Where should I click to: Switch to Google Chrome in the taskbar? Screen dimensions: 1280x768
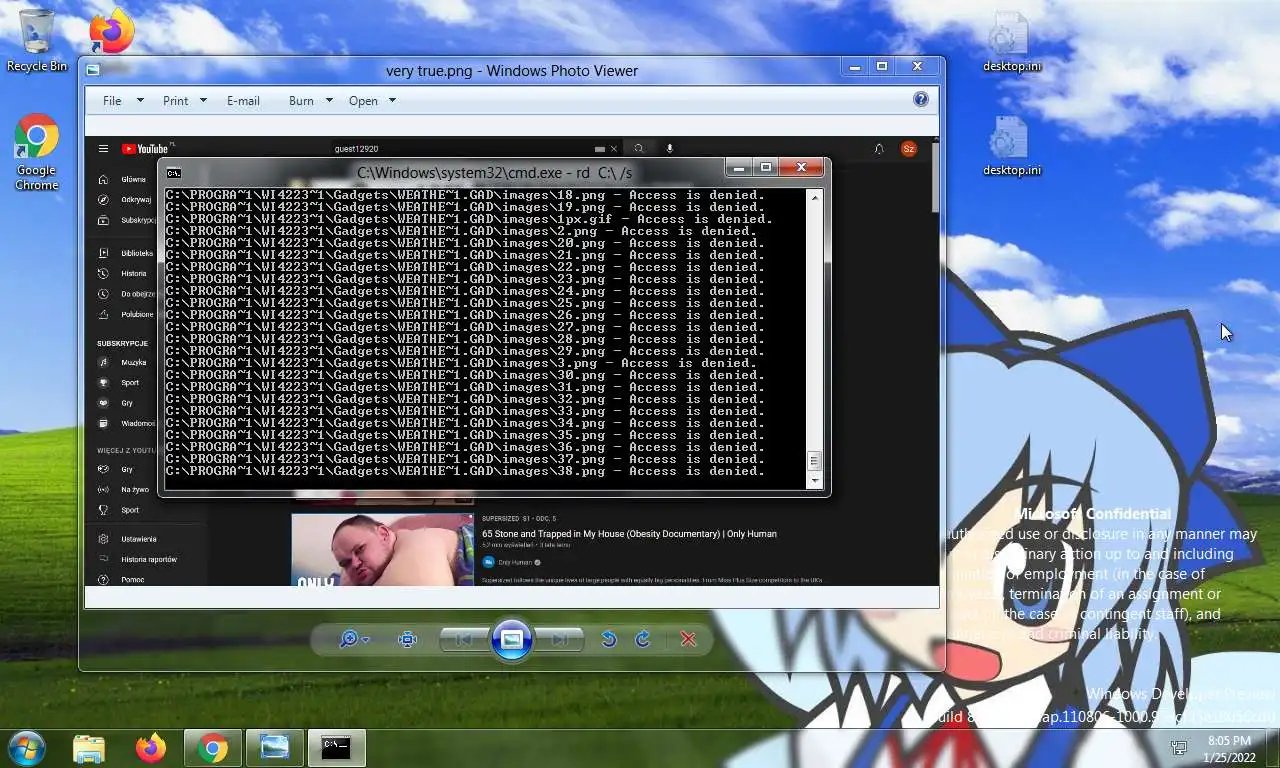[x=212, y=748]
